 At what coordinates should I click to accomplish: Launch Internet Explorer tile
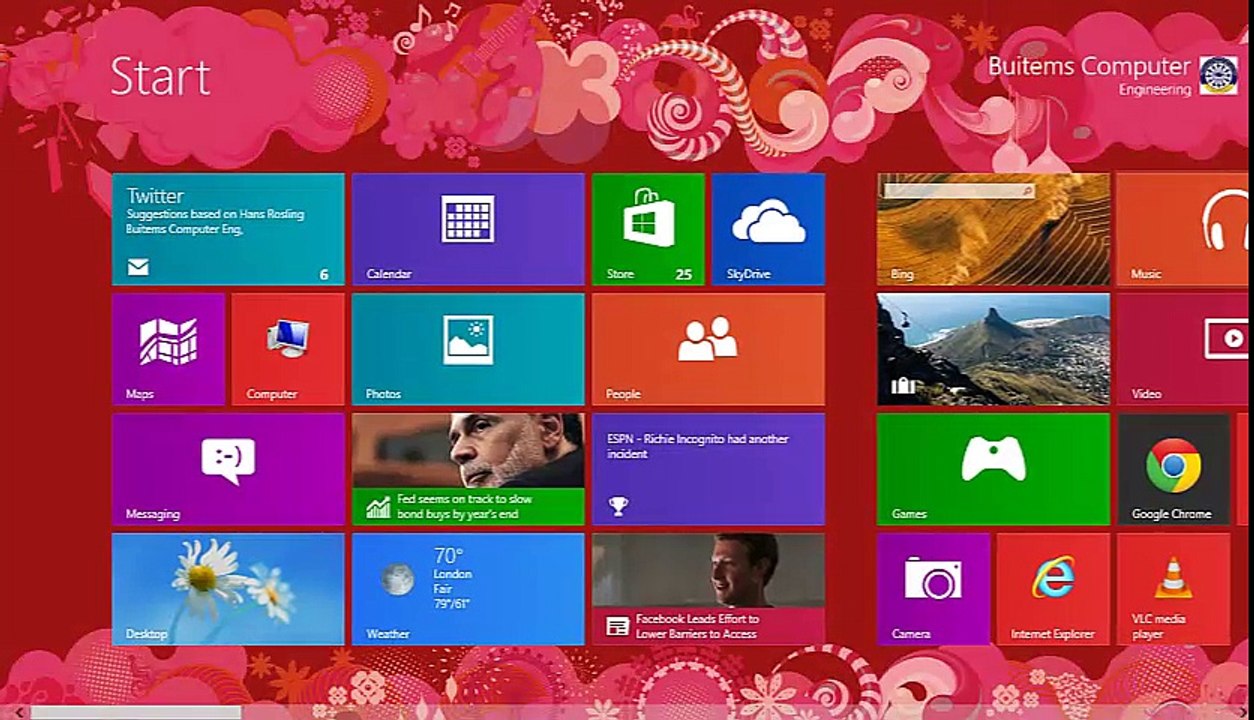point(1053,589)
